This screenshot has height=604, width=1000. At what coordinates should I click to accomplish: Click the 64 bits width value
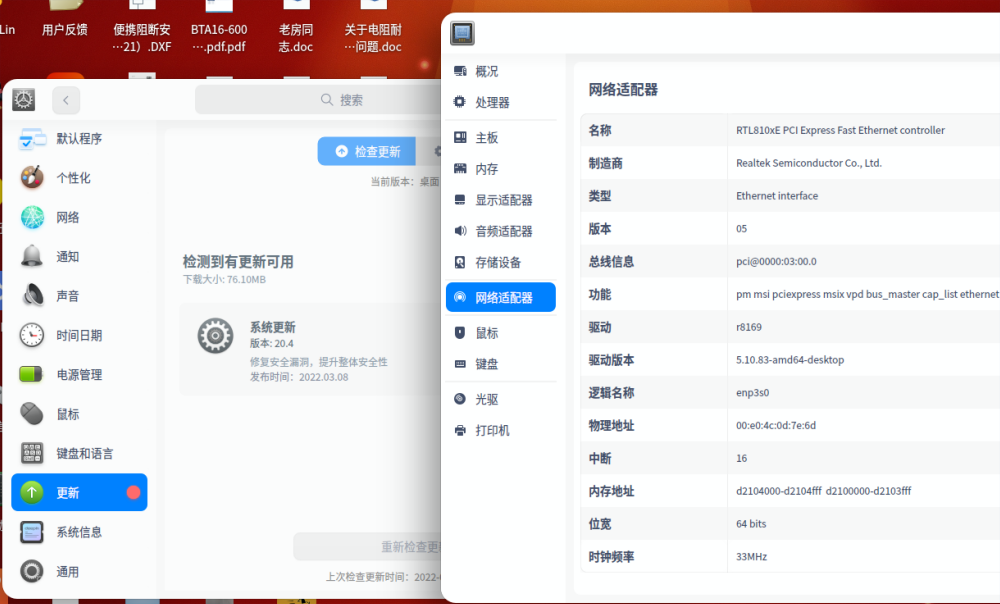751,524
